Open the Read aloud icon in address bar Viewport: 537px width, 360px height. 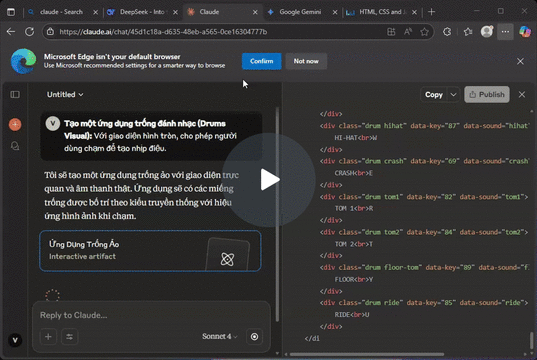(x=408, y=32)
